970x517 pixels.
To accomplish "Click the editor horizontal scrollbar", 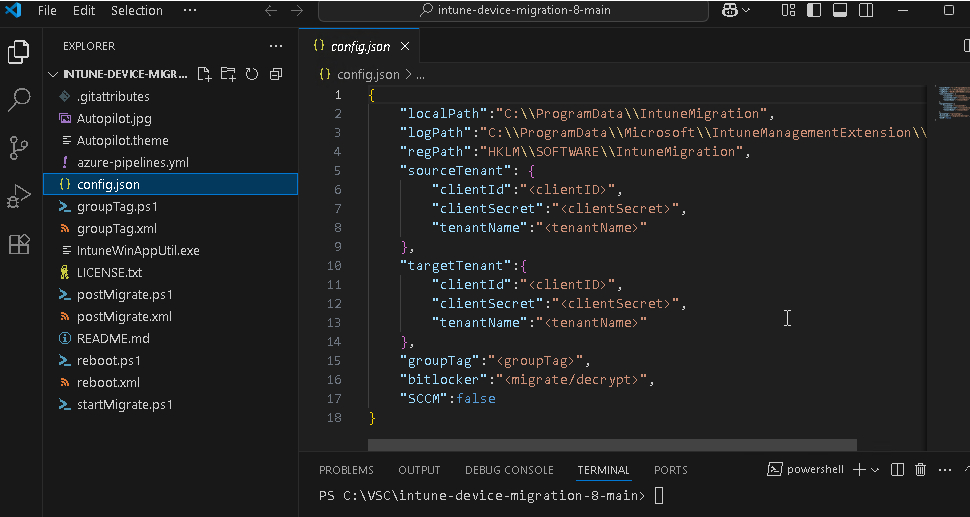I will [612, 445].
